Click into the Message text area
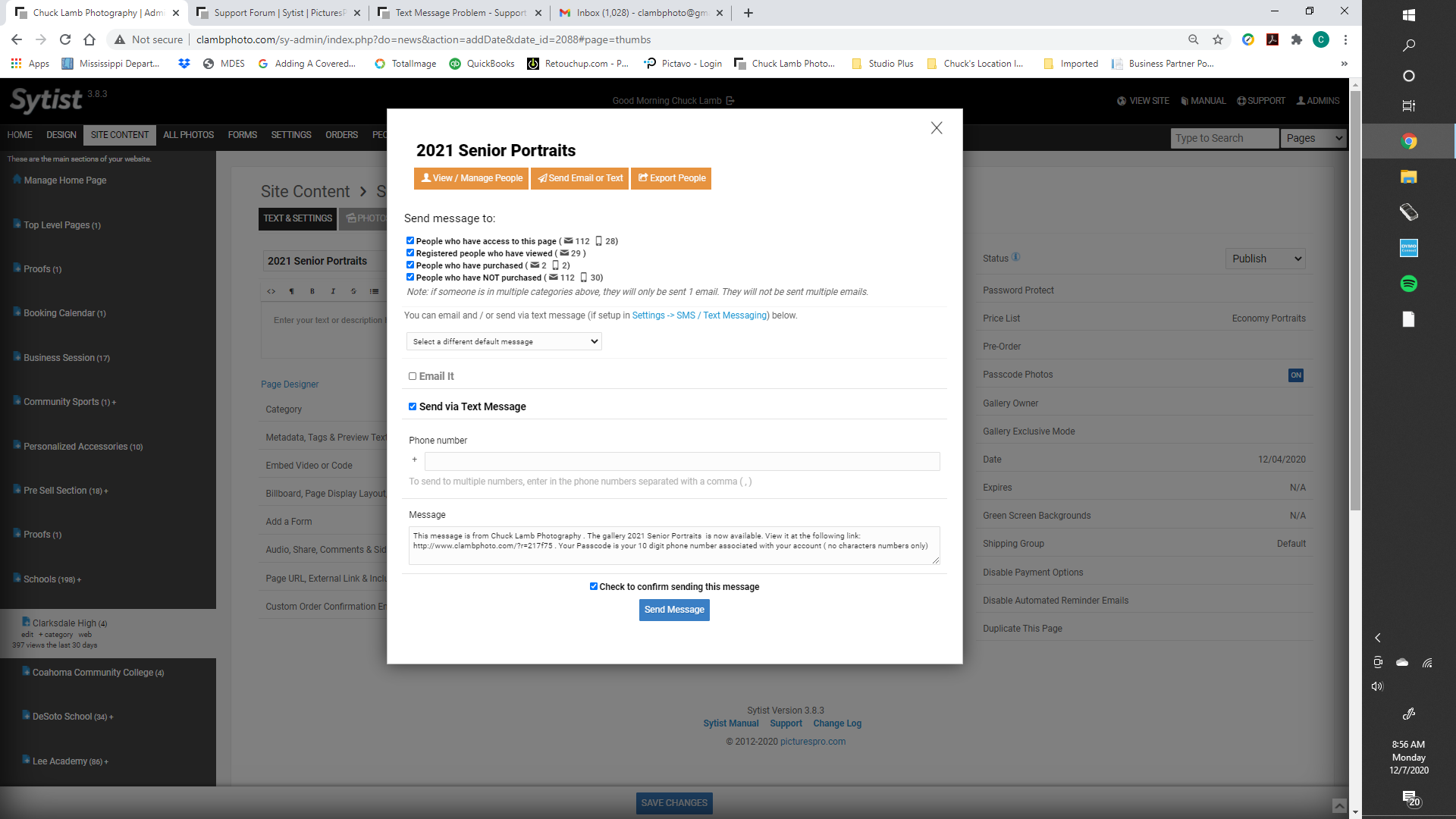 click(x=674, y=545)
